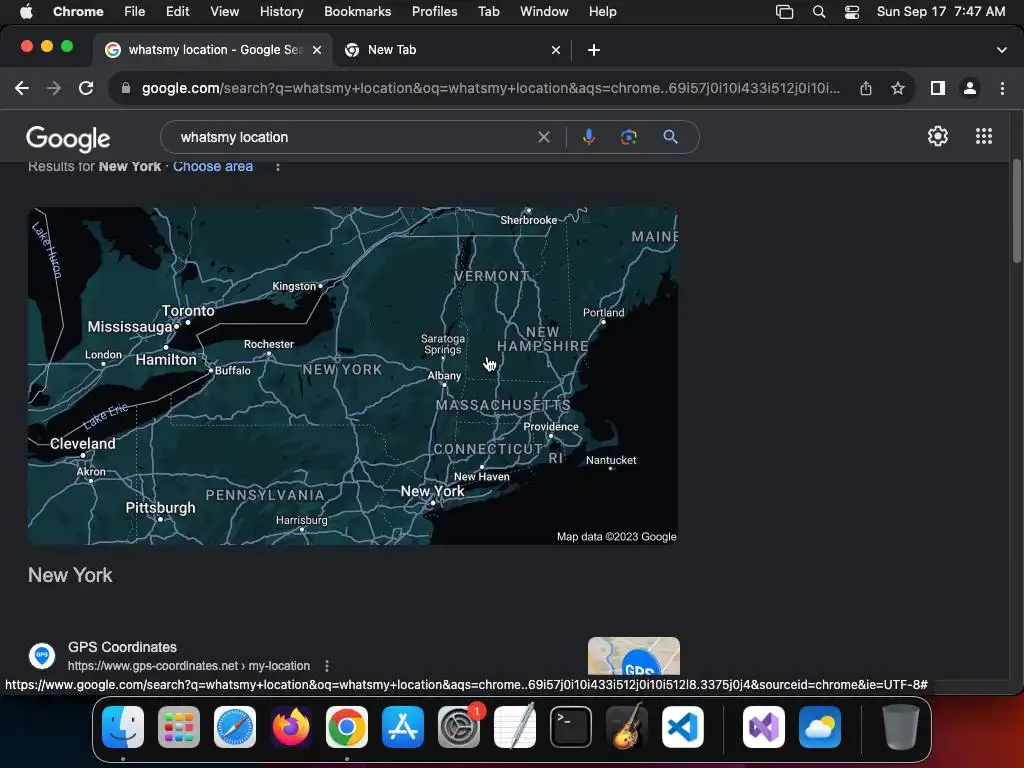Open the View menu
This screenshot has width=1024, height=768.
point(225,11)
